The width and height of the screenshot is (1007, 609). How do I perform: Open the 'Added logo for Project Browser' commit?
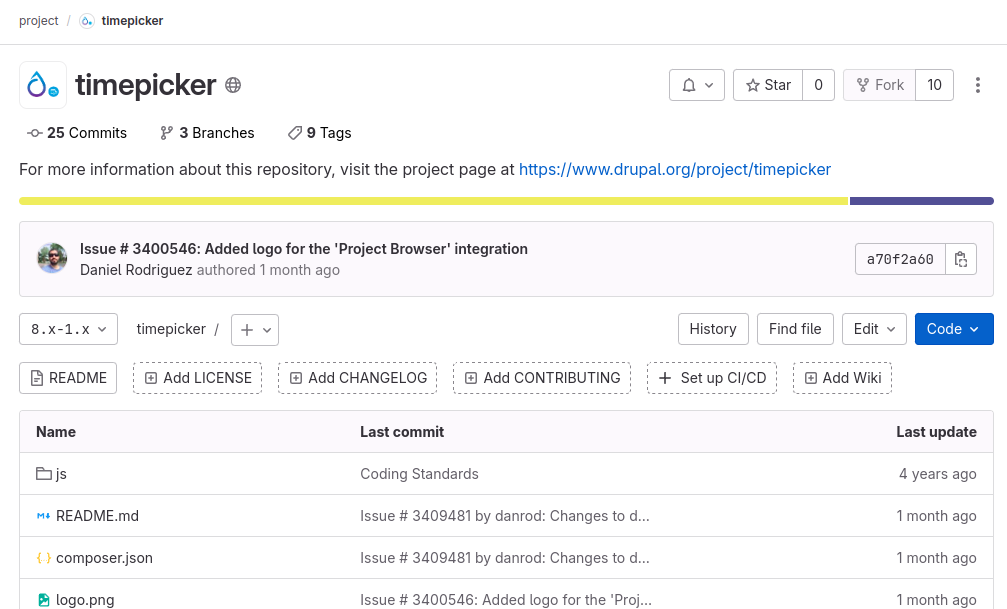pyautogui.click(x=304, y=249)
